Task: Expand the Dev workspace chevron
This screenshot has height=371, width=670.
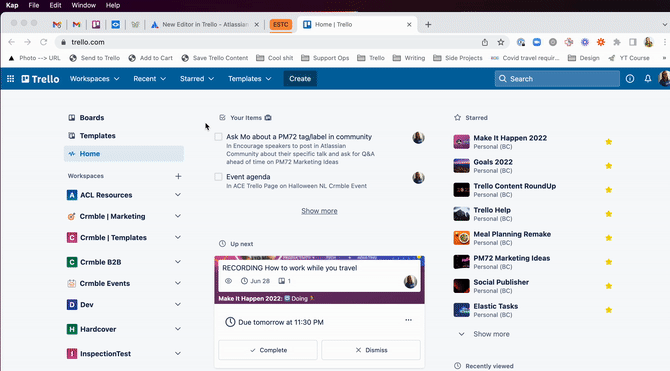Action: 178,304
